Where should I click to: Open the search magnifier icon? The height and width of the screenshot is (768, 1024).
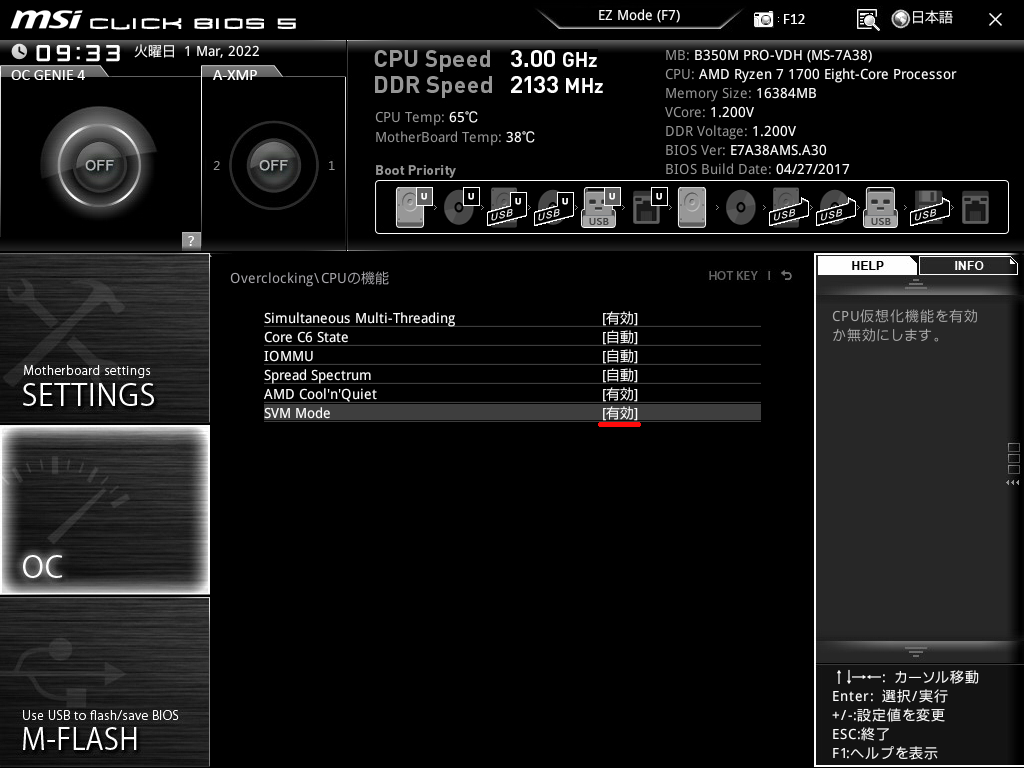tap(868, 18)
